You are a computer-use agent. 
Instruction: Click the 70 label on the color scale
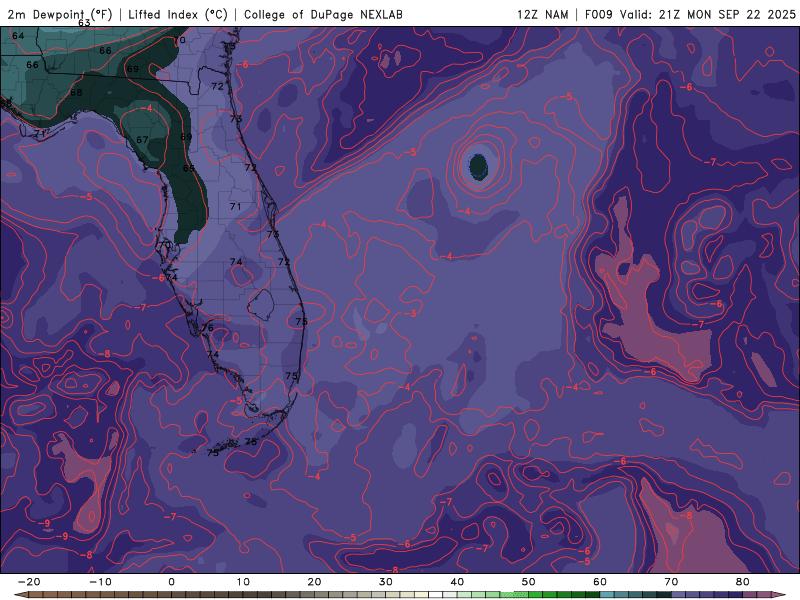click(671, 582)
